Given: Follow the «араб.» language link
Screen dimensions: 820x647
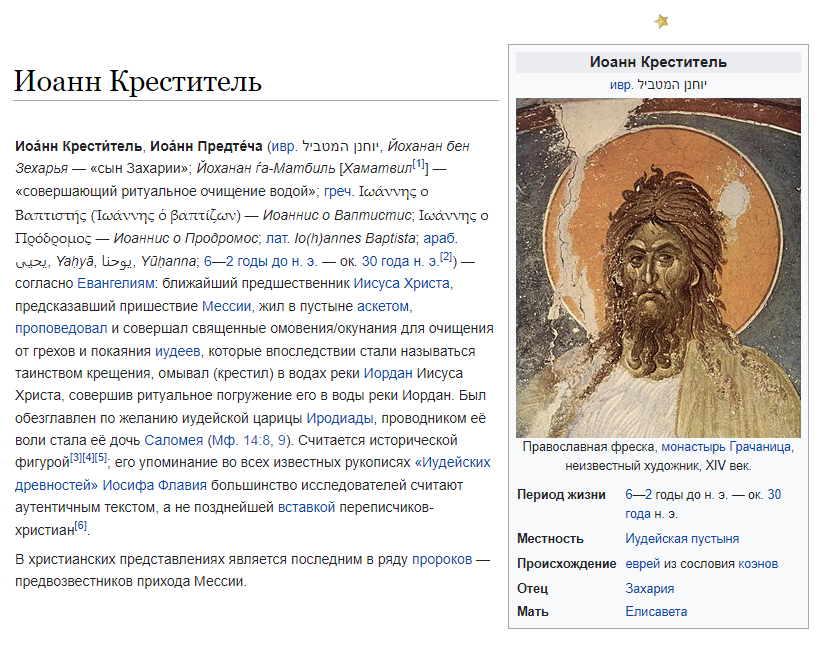Looking at the screenshot, I should [x=440, y=238].
